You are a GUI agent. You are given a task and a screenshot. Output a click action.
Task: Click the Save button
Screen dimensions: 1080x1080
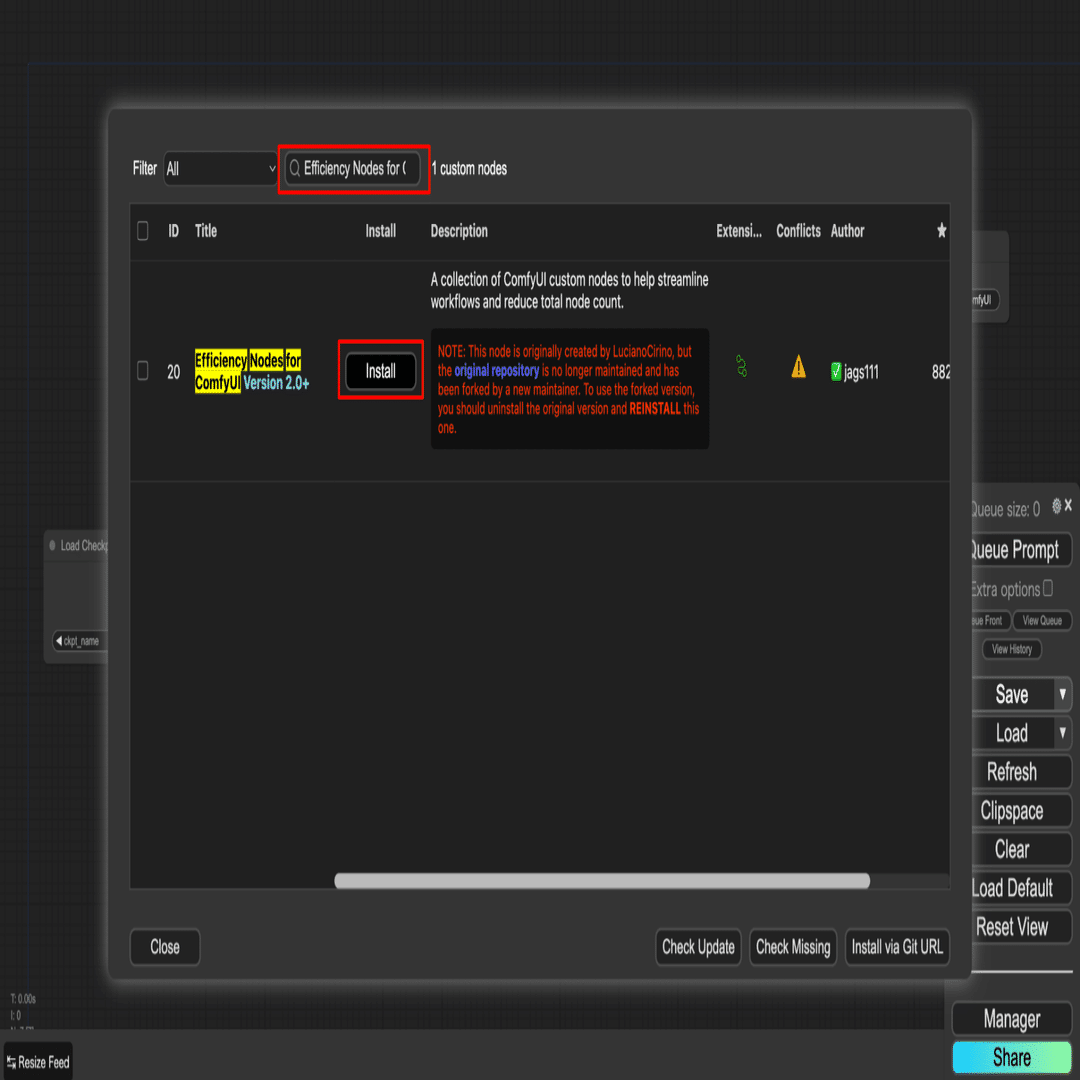[x=1012, y=694]
